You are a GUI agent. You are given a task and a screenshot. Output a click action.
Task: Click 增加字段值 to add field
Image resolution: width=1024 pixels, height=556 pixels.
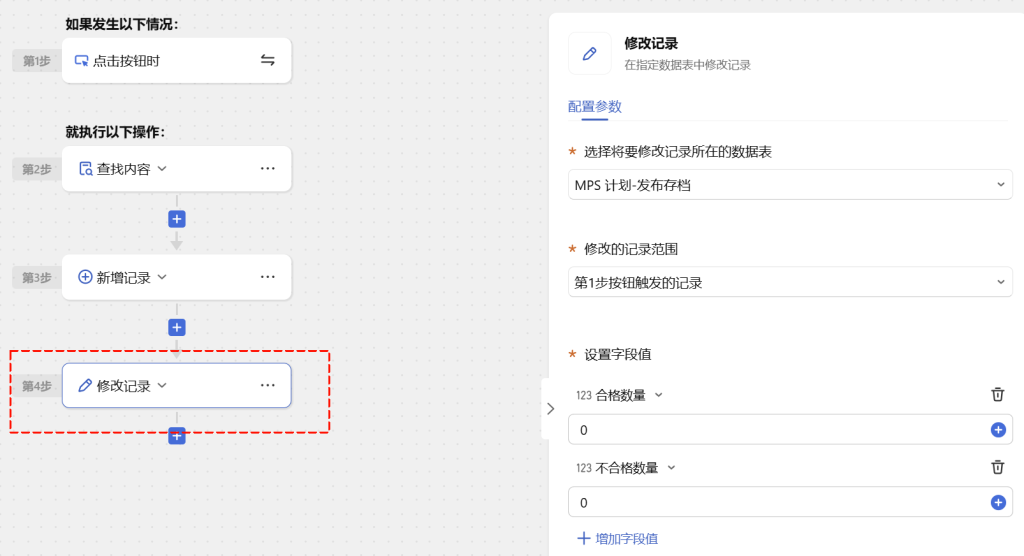(x=618, y=538)
